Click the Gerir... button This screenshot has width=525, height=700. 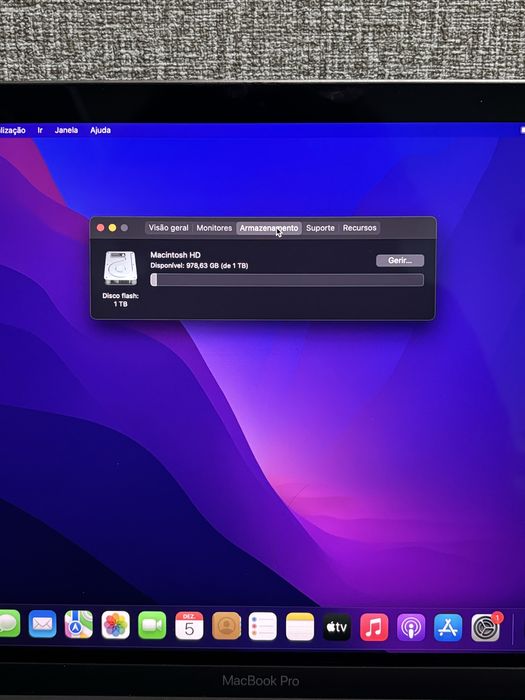pos(400,260)
